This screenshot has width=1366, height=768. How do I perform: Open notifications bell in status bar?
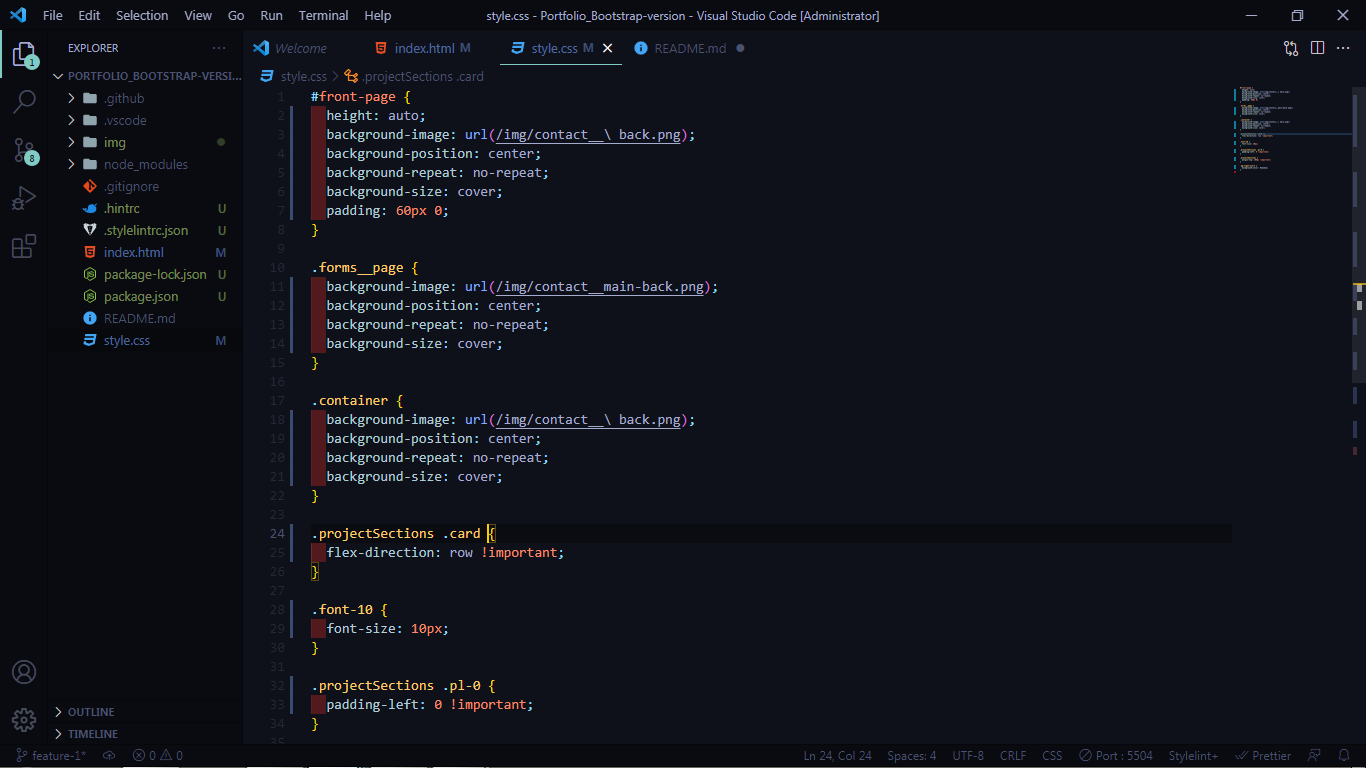[1343, 756]
